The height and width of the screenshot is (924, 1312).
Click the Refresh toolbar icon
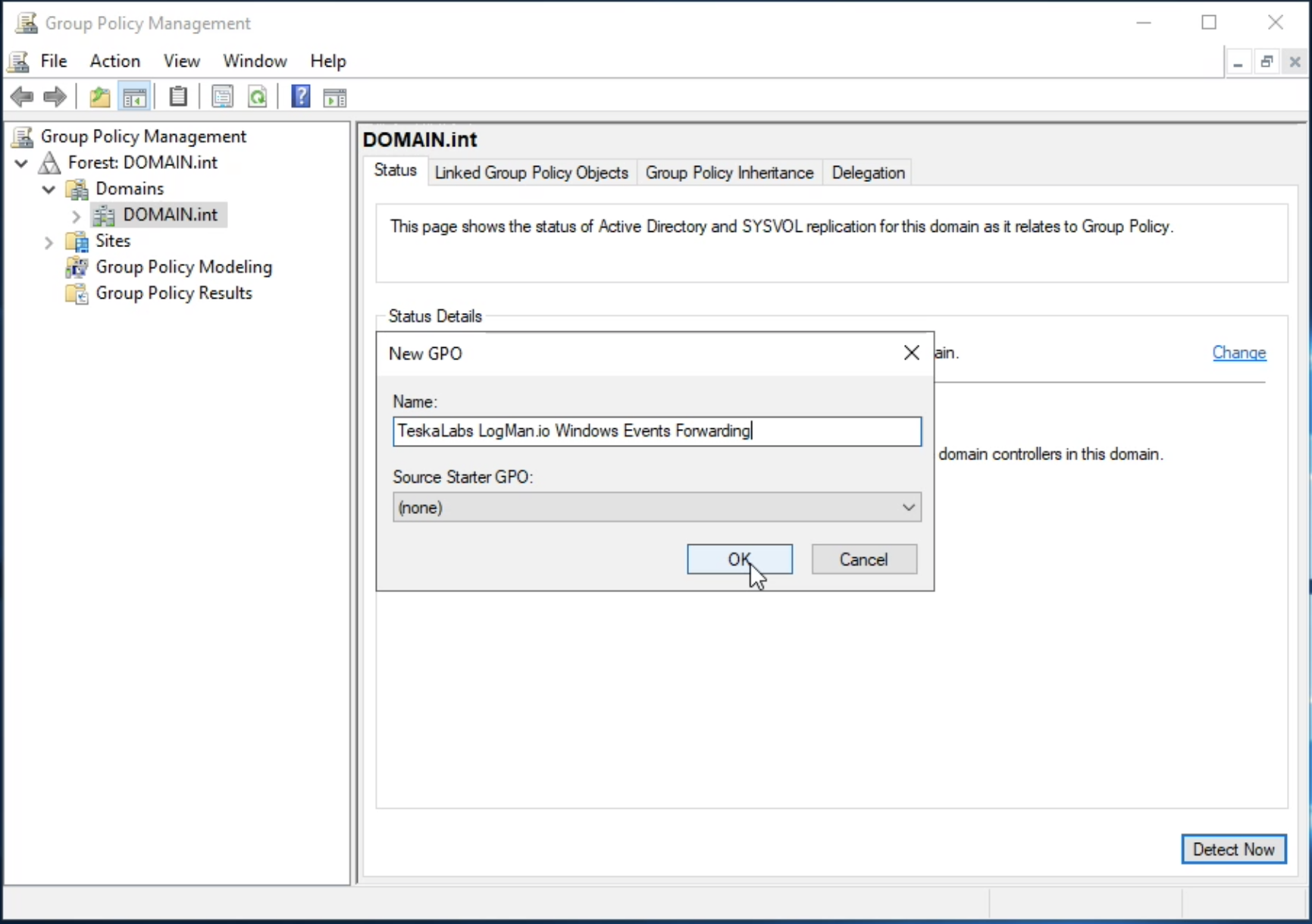click(x=258, y=97)
